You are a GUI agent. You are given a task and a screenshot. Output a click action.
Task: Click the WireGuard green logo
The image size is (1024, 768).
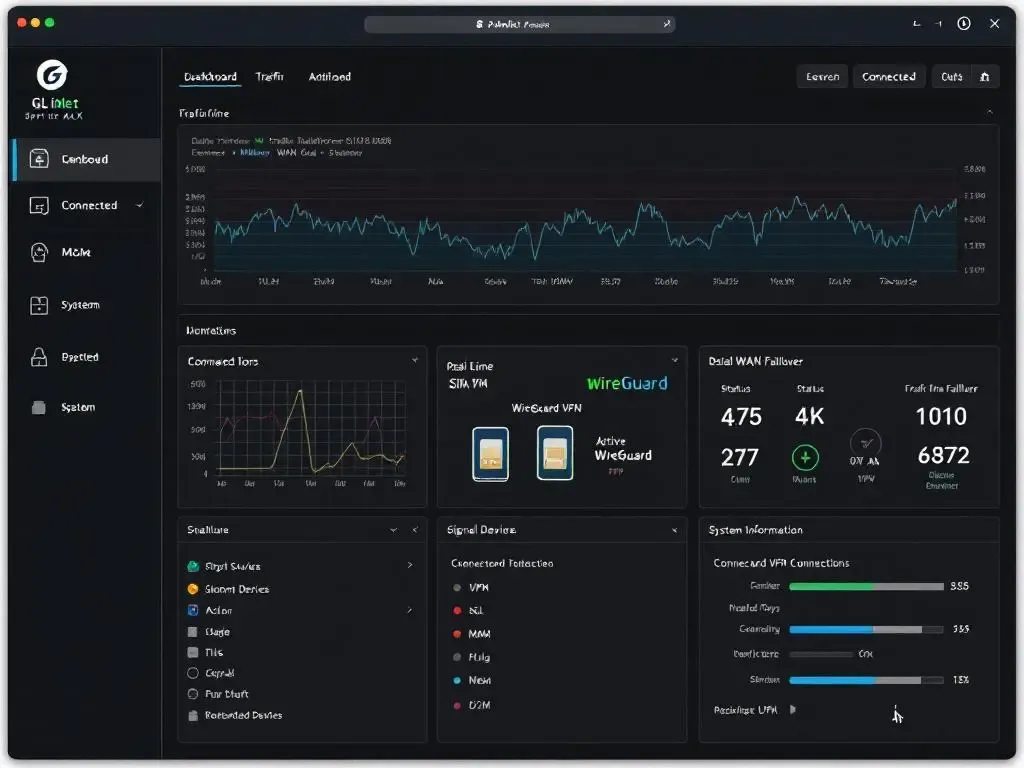(627, 383)
